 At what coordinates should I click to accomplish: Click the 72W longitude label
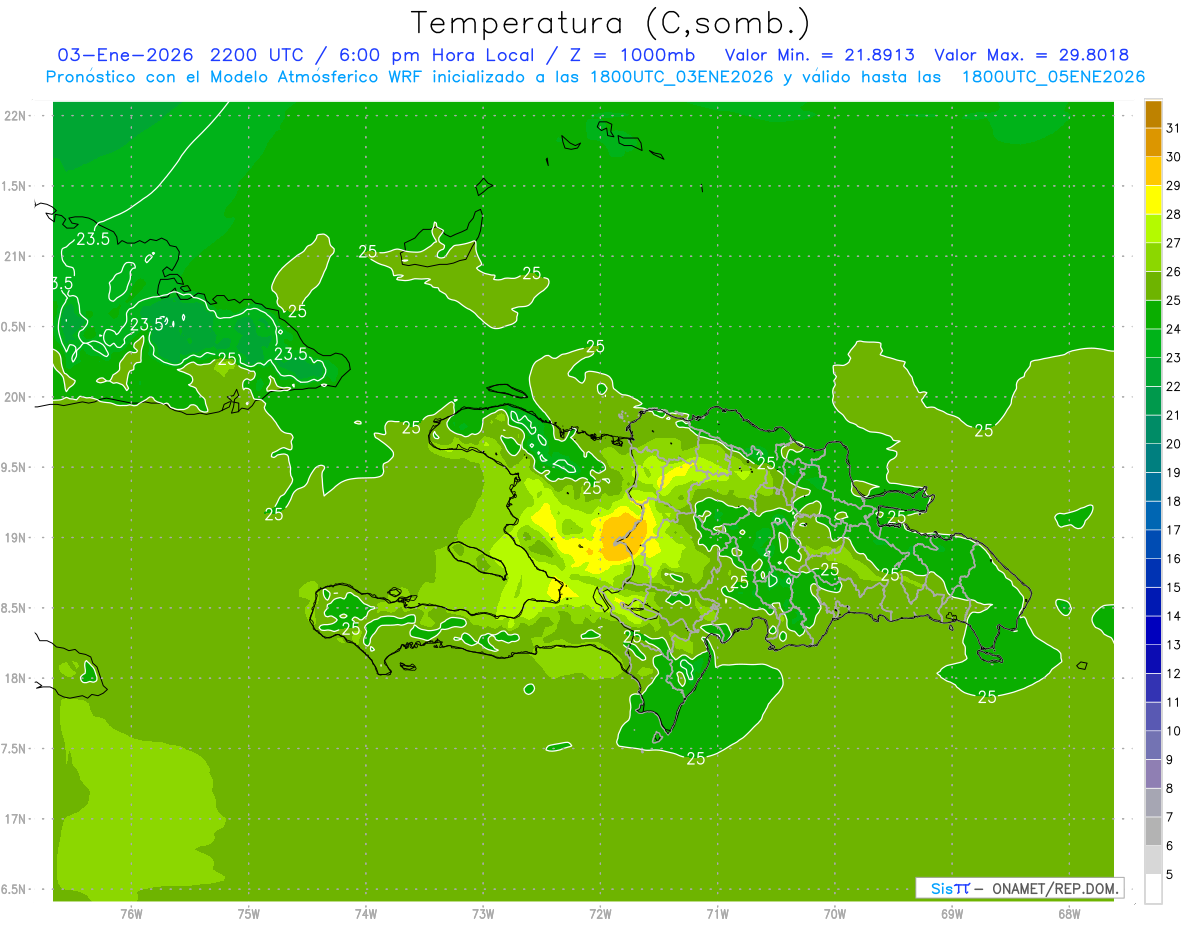click(600, 913)
